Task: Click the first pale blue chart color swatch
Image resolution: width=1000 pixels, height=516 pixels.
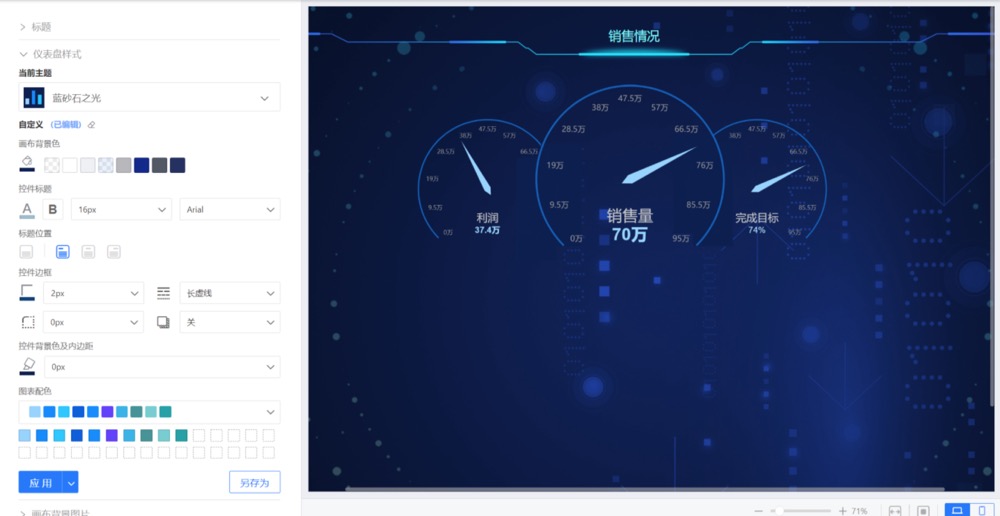Action: (24, 435)
